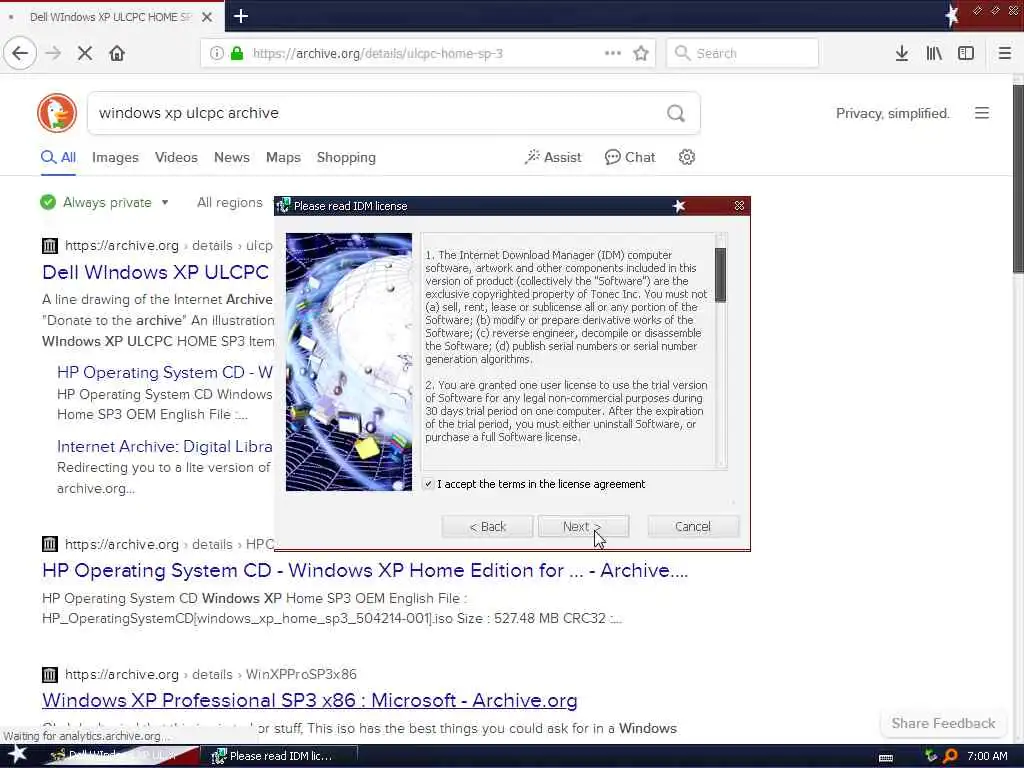This screenshot has width=1024, height=768.
Task: Open HP Operating System CD Windows XP Home Edition link
Action: pos(365,570)
